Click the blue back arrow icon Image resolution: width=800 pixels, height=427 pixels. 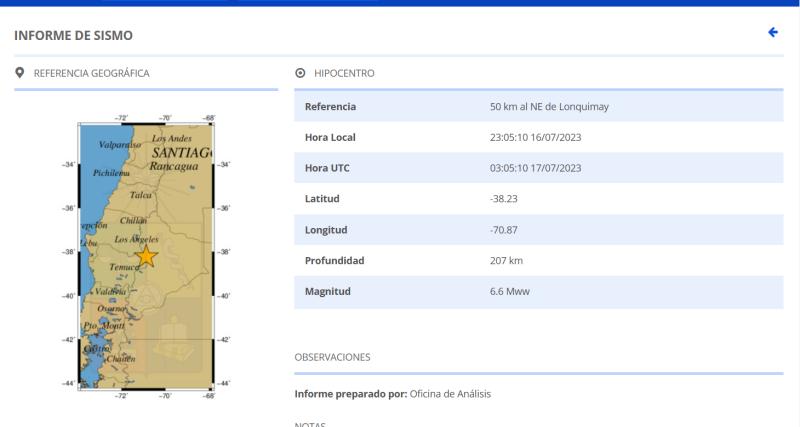point(772,33)
